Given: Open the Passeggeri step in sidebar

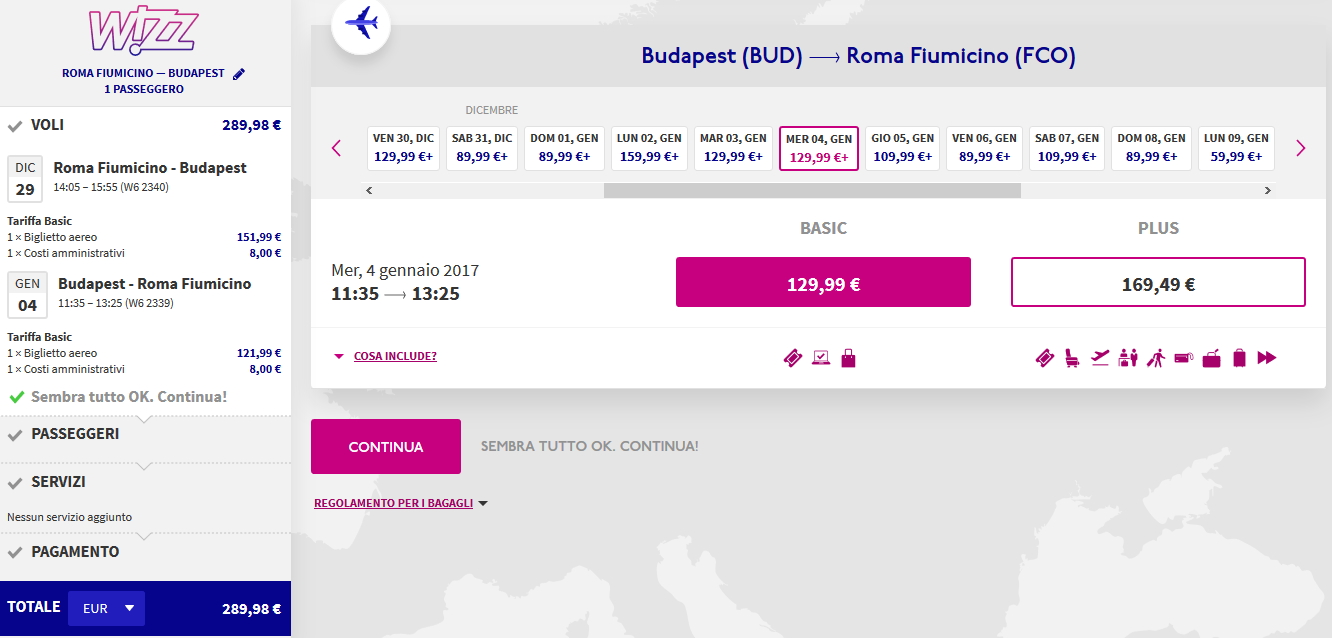Looking at the screenshot, I should click(x=75, y=434).
